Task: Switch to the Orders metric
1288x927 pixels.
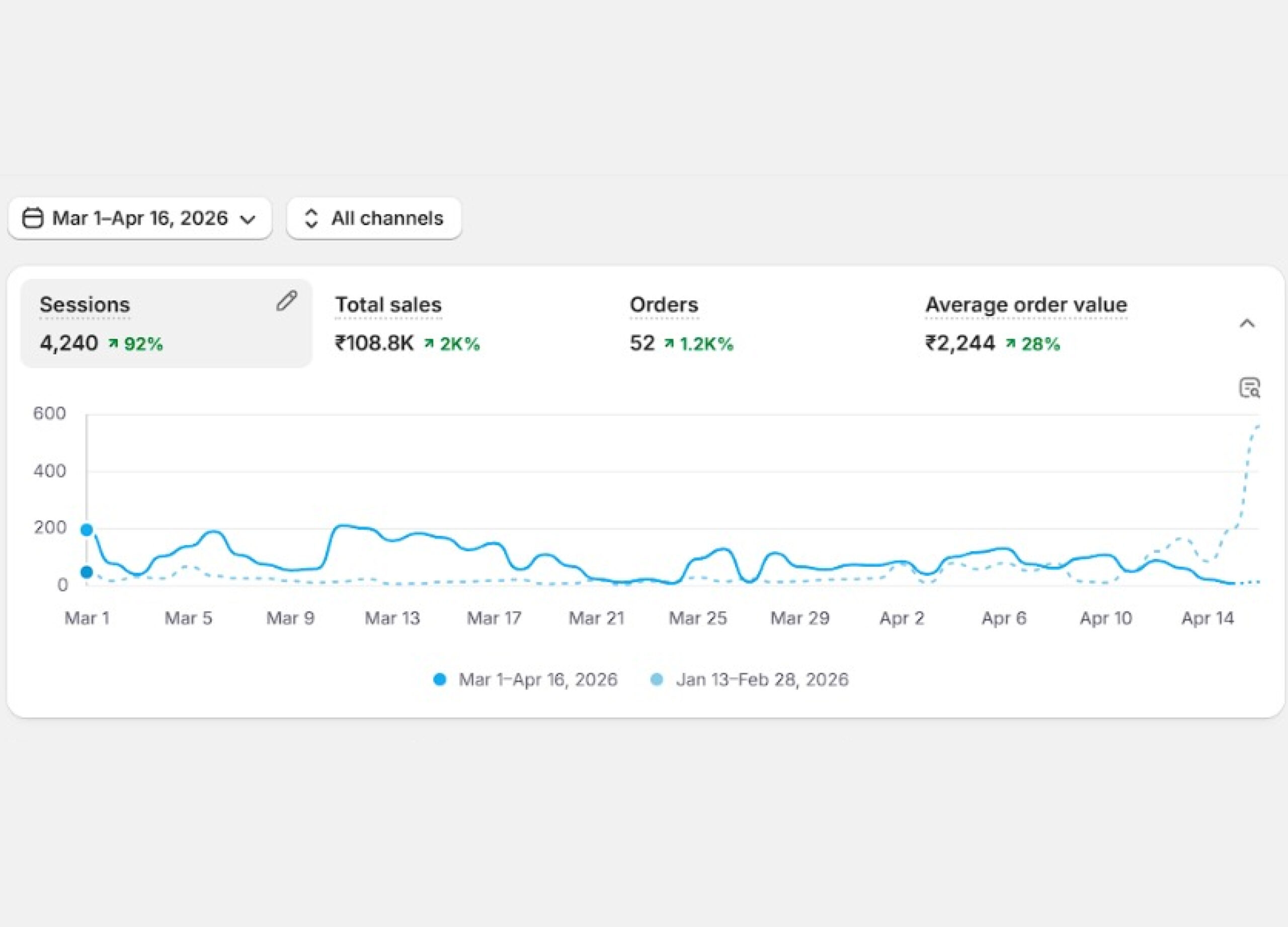Action: tap(664, 305)
